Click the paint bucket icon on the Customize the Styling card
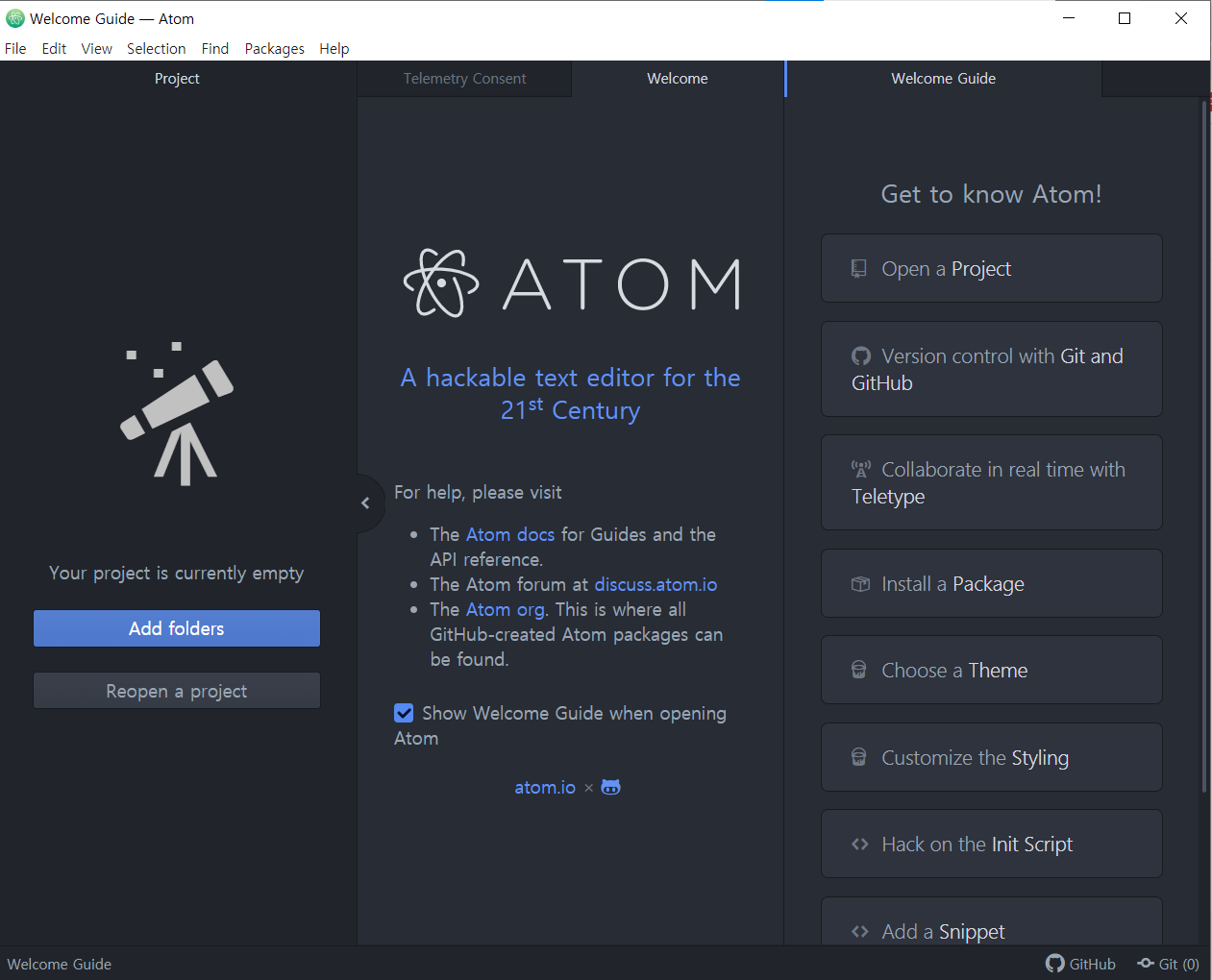Screen dimensions: 1212x980 (x=859, y=757)
